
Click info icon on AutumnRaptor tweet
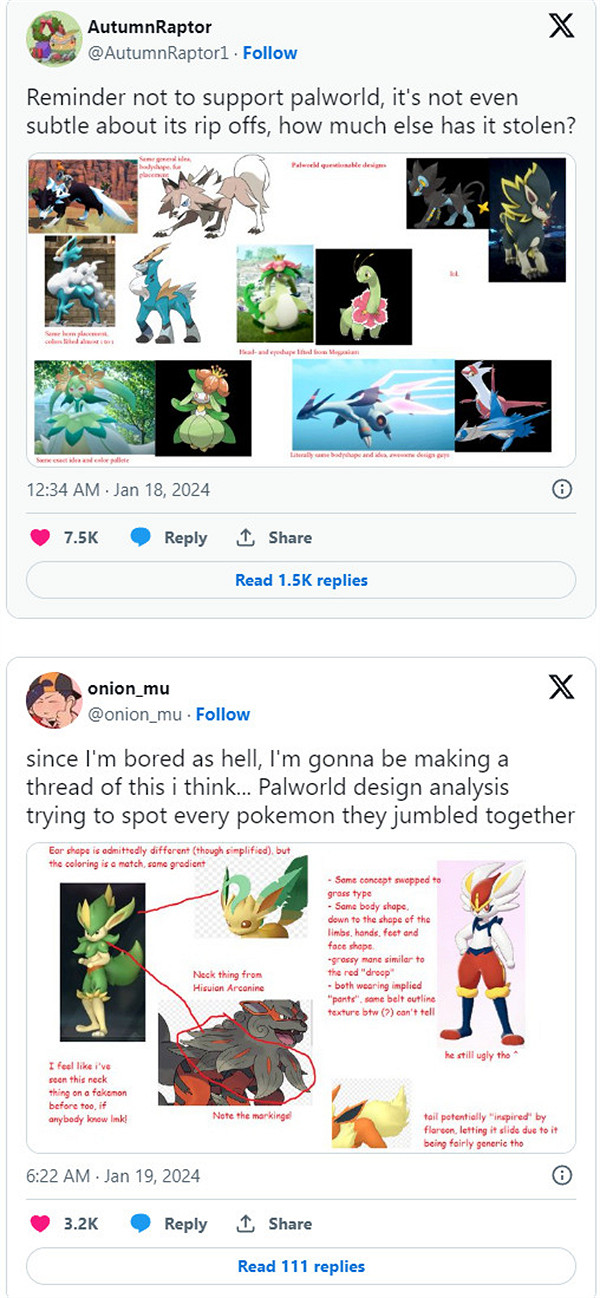[562, 489]
